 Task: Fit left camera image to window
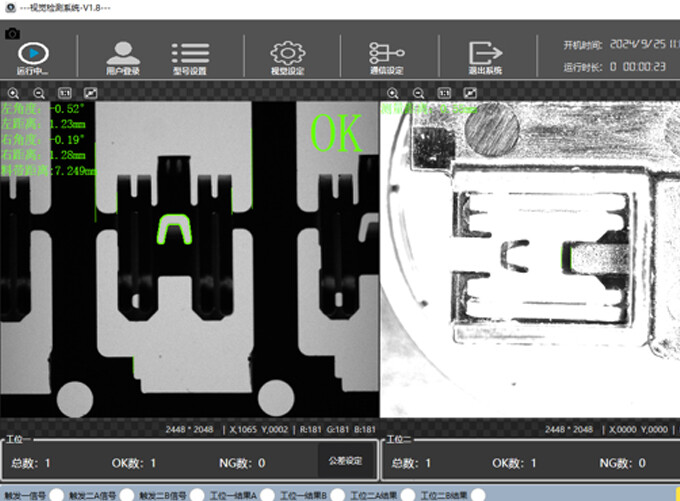(91, 93)
